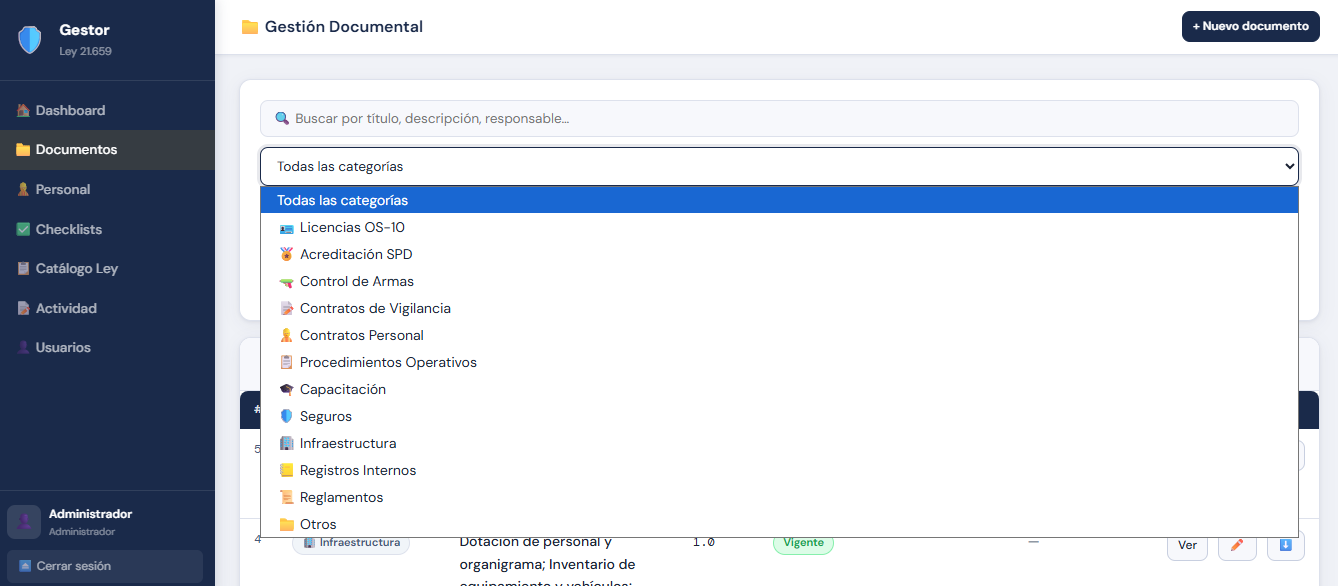Viewport: 1338px width, 586px height.
Task: Click the door icon in Cerrar sesión button
Action: [x=25, y=566]
